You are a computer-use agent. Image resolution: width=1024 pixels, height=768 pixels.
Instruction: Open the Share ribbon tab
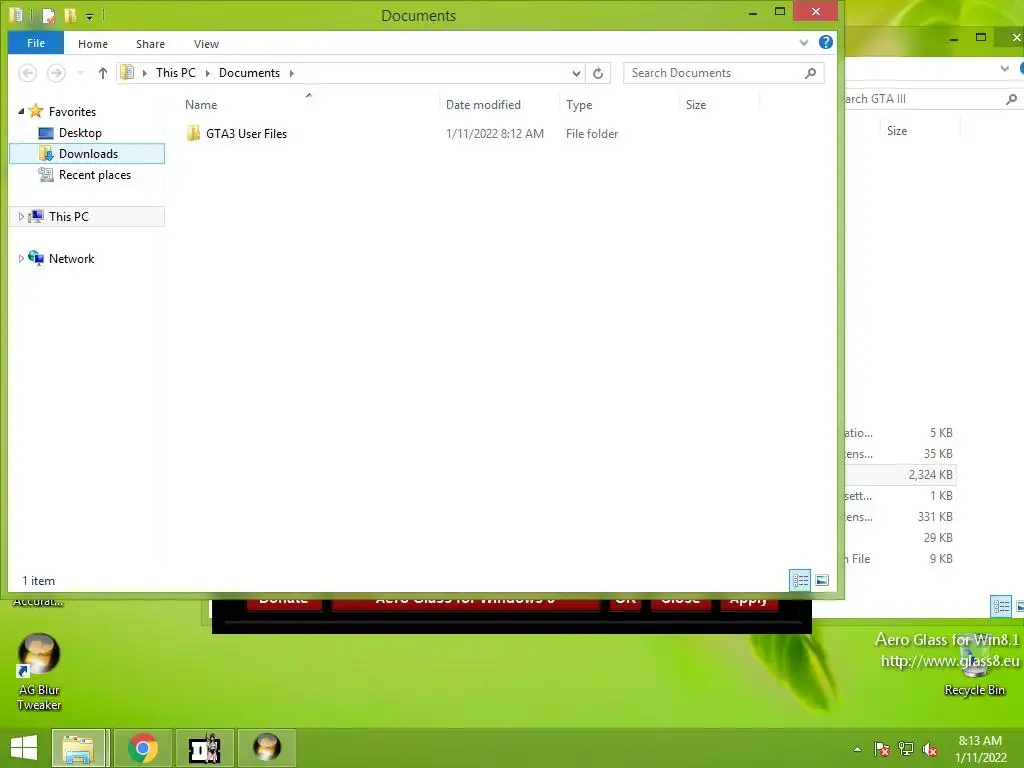pyautogui.click(x=150, y=44)
